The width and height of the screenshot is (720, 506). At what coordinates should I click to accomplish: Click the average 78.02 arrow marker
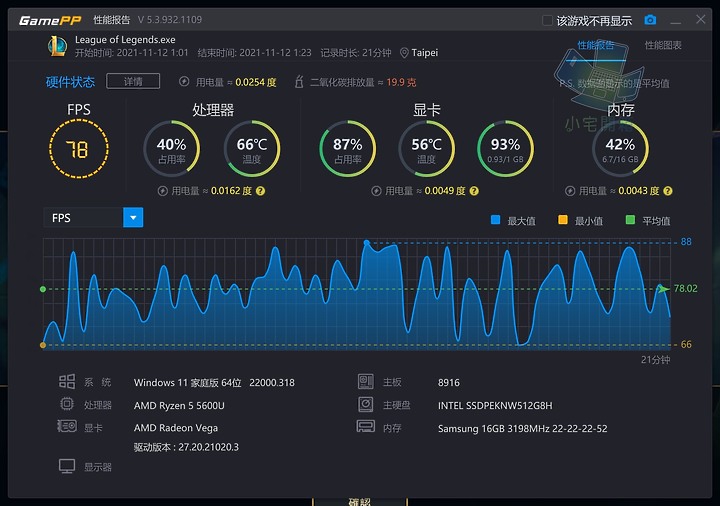(x=663, y=289)
